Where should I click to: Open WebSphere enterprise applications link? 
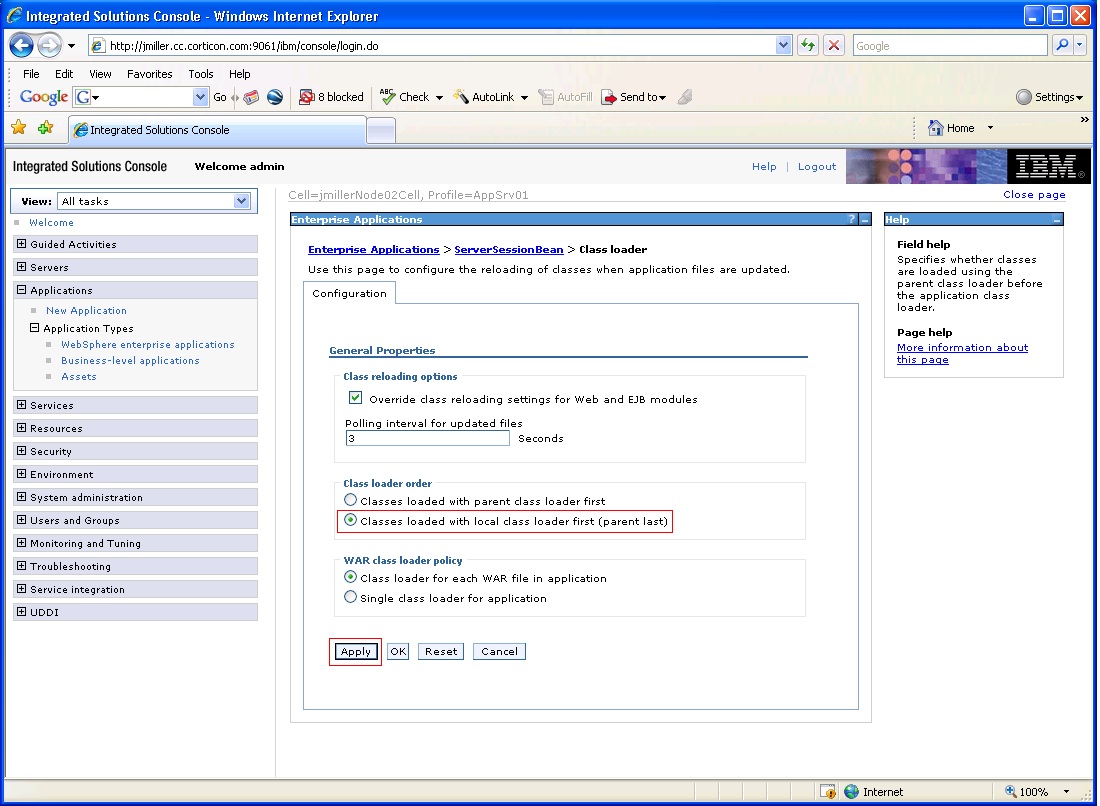147,344
